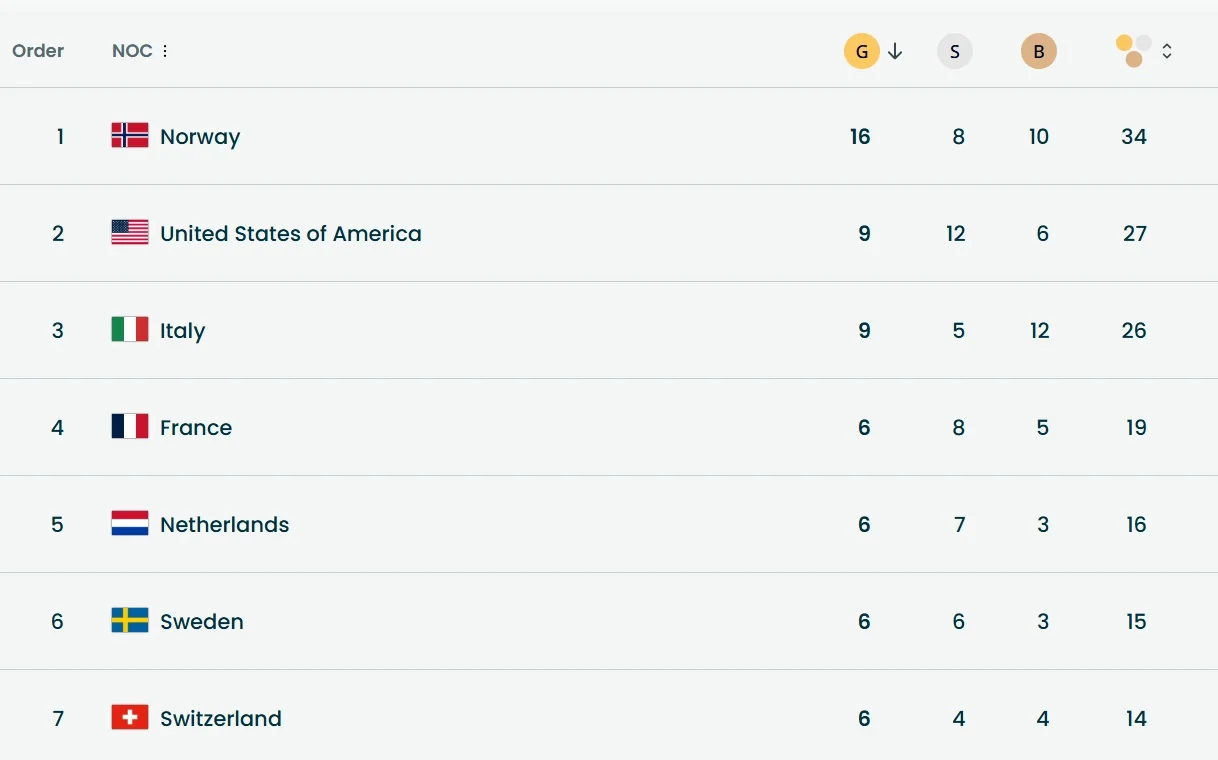The image size is (1218, 760).
Task: Sort by bronze medal icon
Action: point(1038,51)
